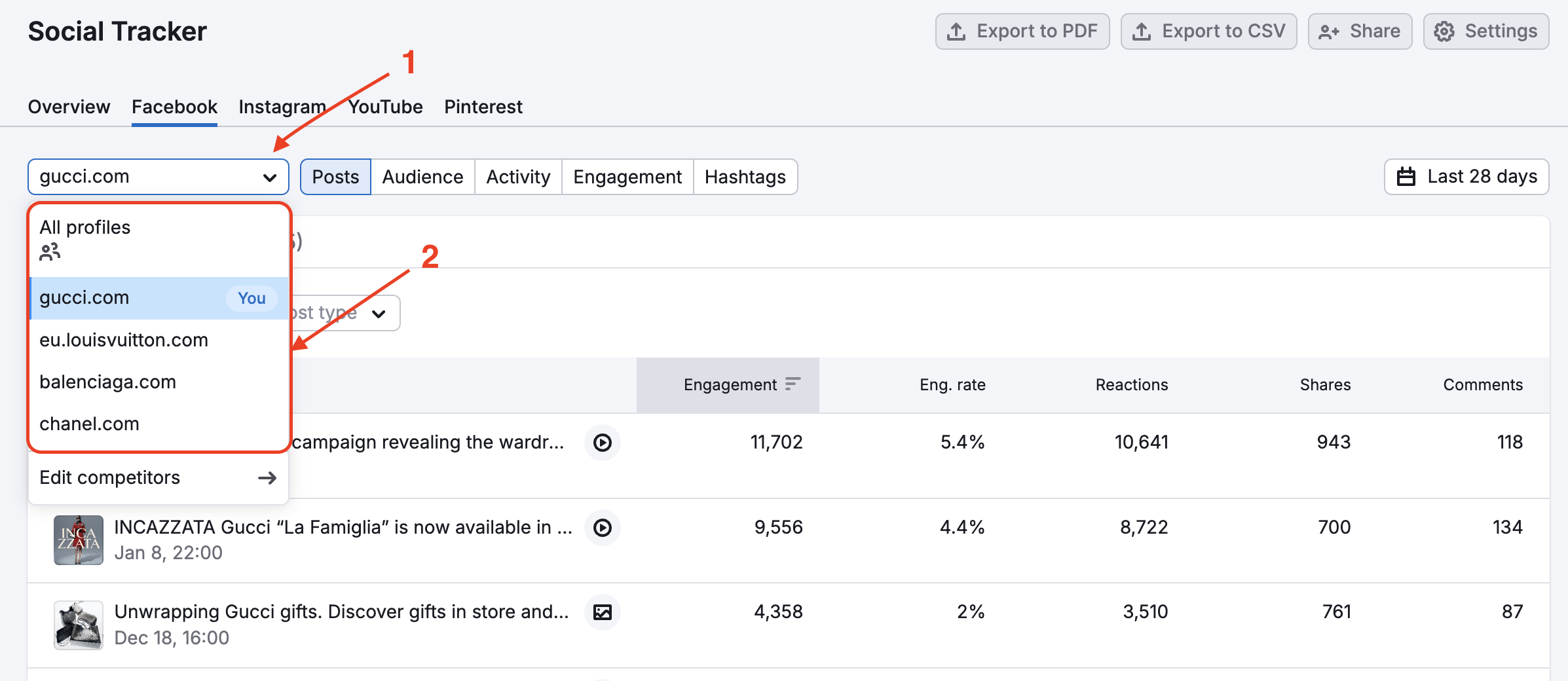This screenshot has height=681, width=1568.
Task: Enable the Hashtags view
Action: click(x=745, y=176)
